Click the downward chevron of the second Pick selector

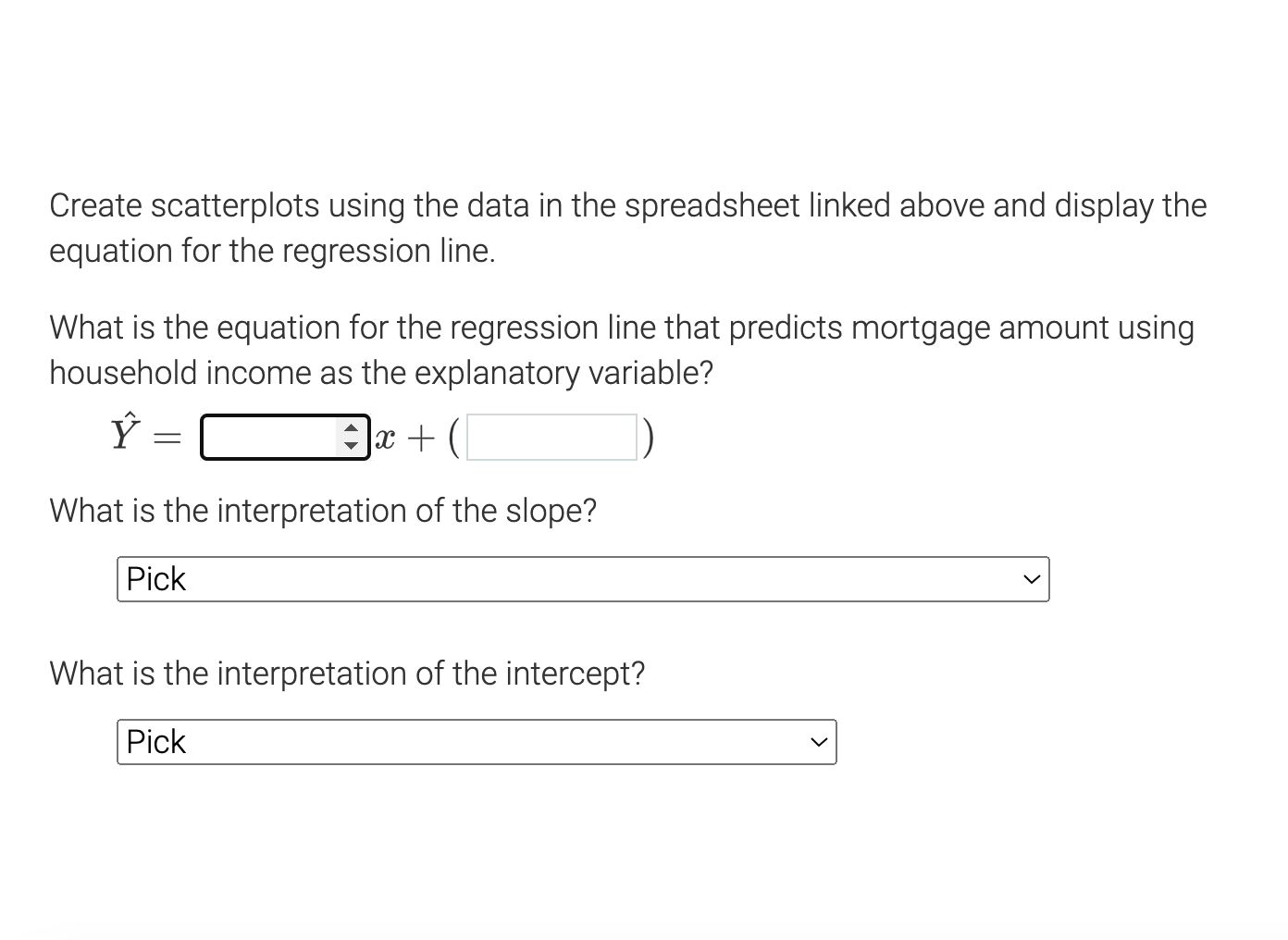coord(818,741)
